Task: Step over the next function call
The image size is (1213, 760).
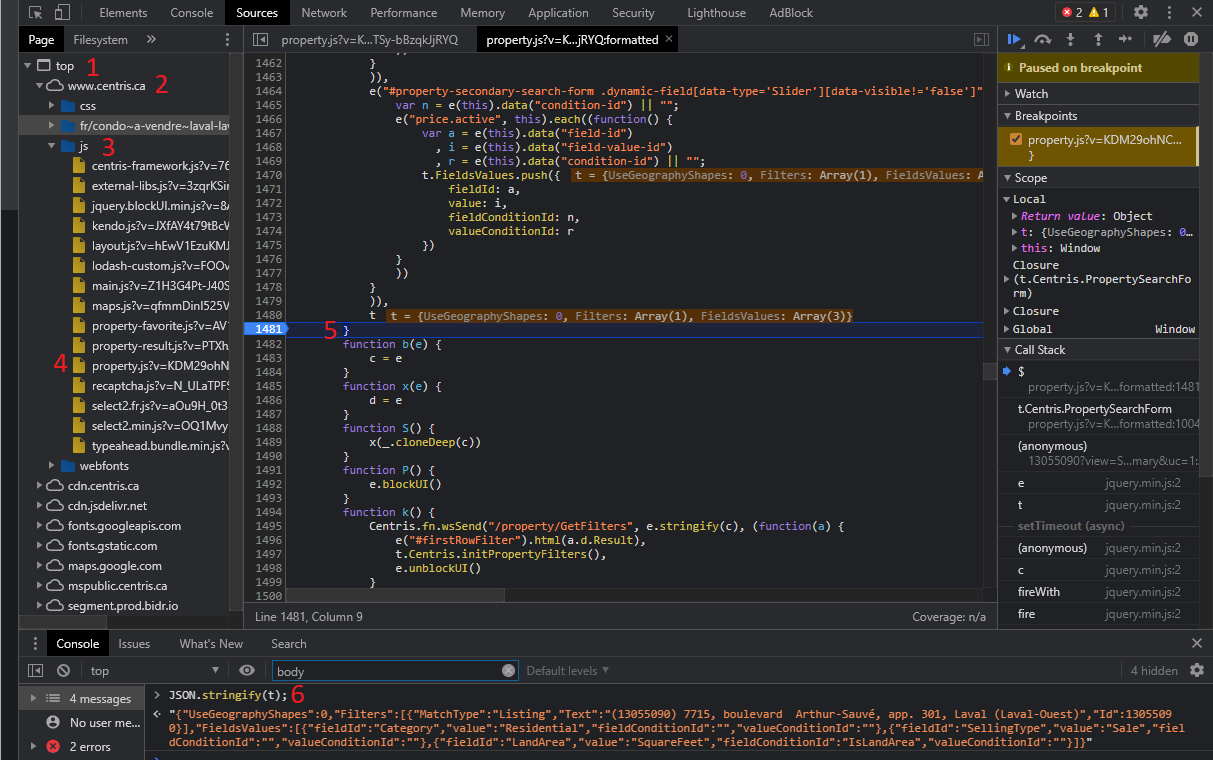Action: pos(1043,39)
